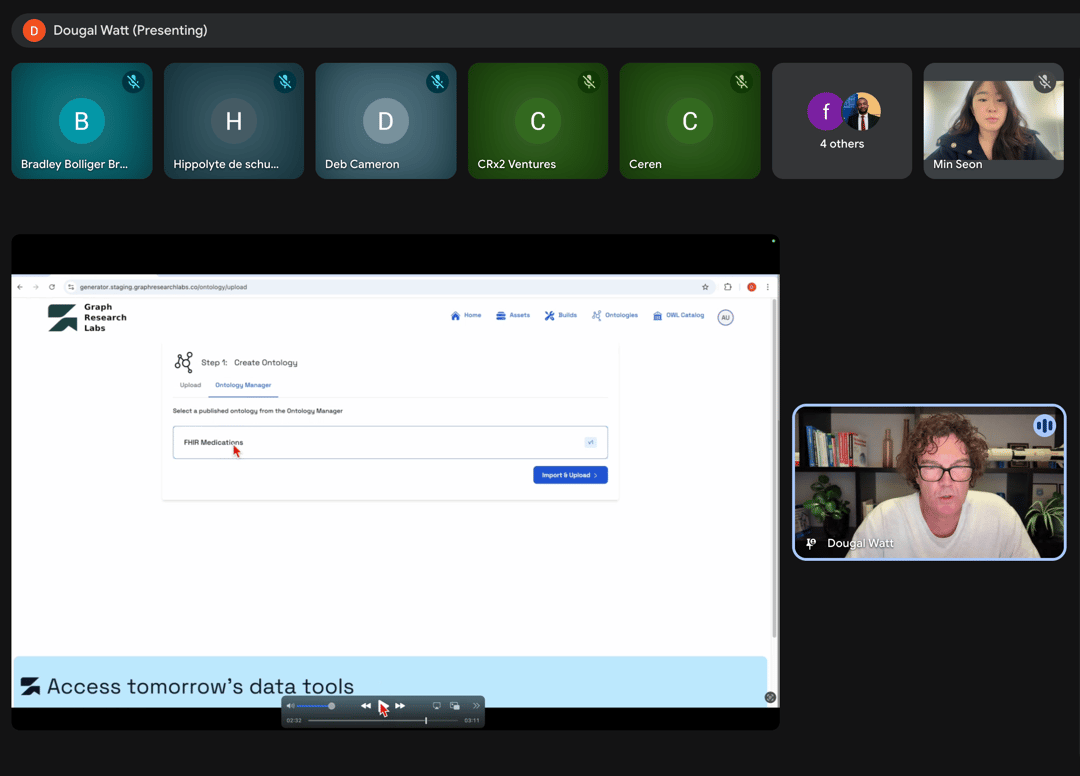Expand more player options chevrons
This screenshot has width=1080, height=776.
click(476, 706)
